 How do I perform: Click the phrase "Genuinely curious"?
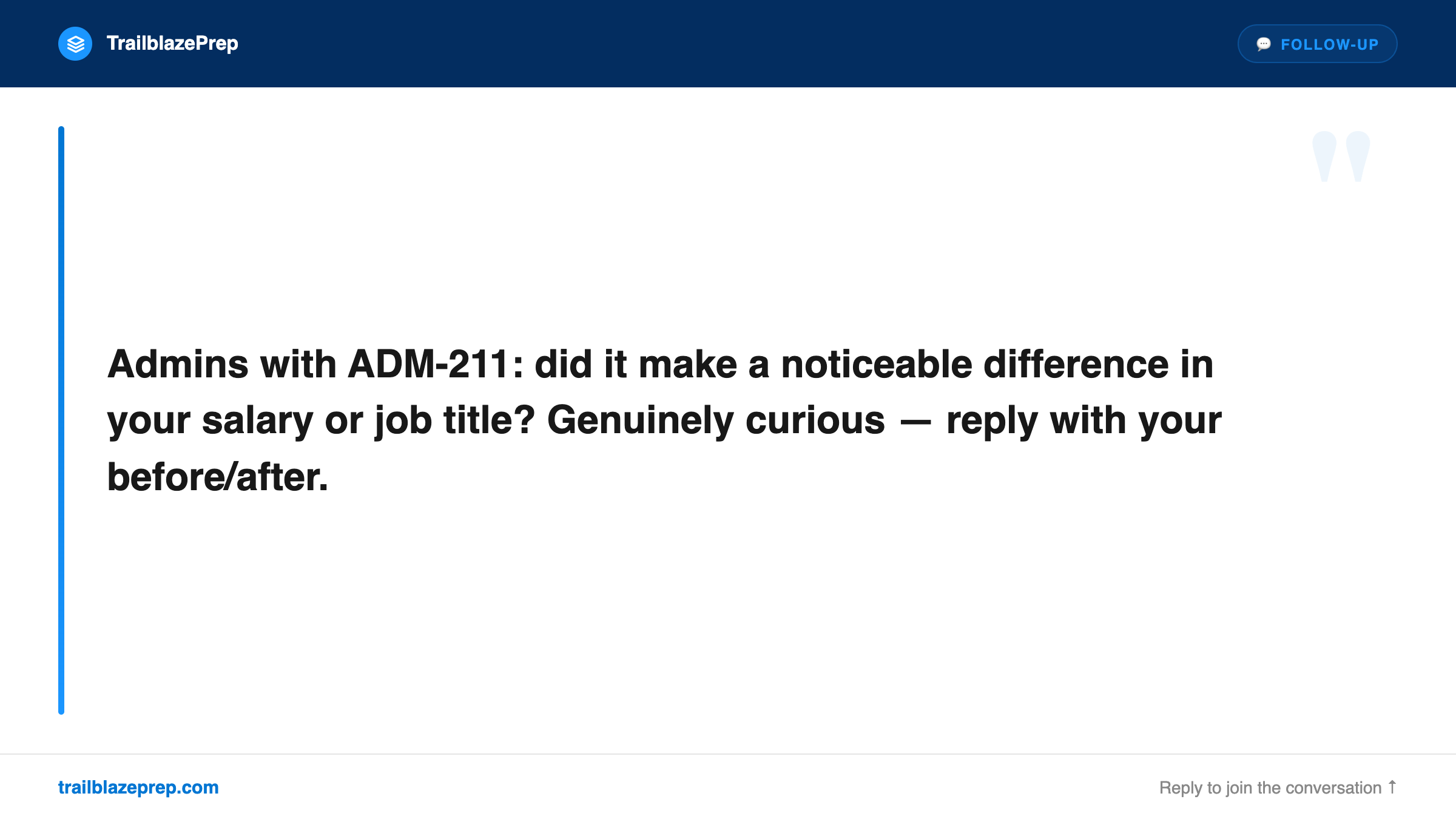point(716,420)
